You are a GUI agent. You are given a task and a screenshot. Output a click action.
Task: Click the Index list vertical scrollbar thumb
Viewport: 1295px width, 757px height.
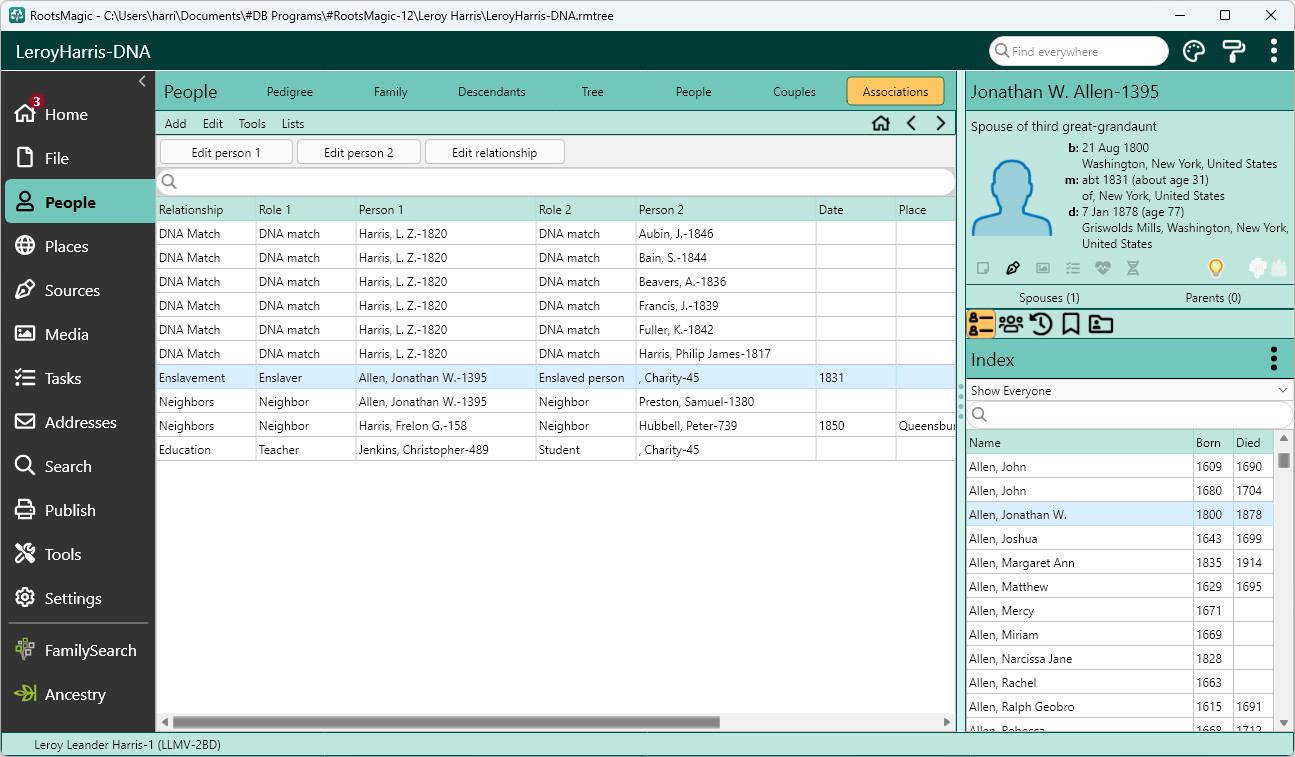tap(1284, 461)
